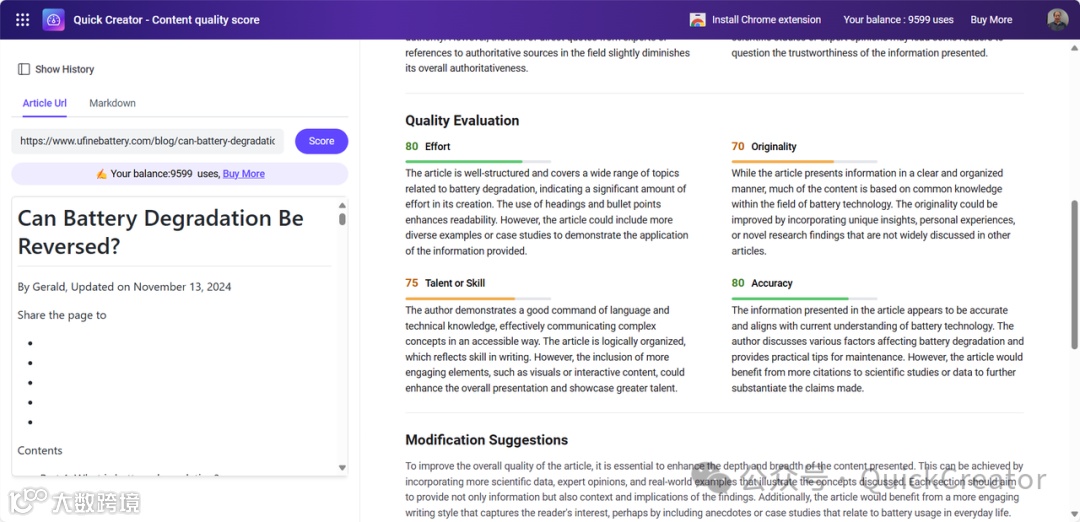1080x522 pixels.
Task: Switch to the Article Url tab
Action: tap(45, 103)
